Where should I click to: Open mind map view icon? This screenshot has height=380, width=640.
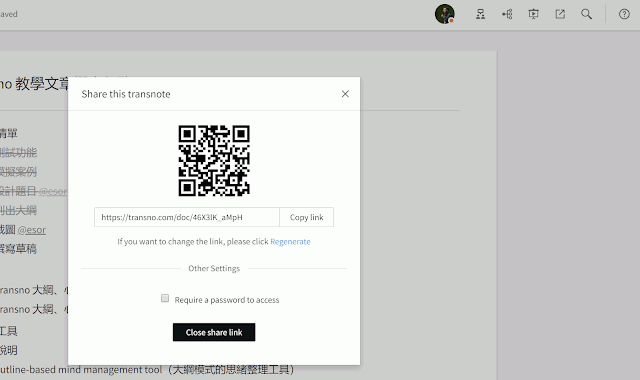(x=507, y=14)
